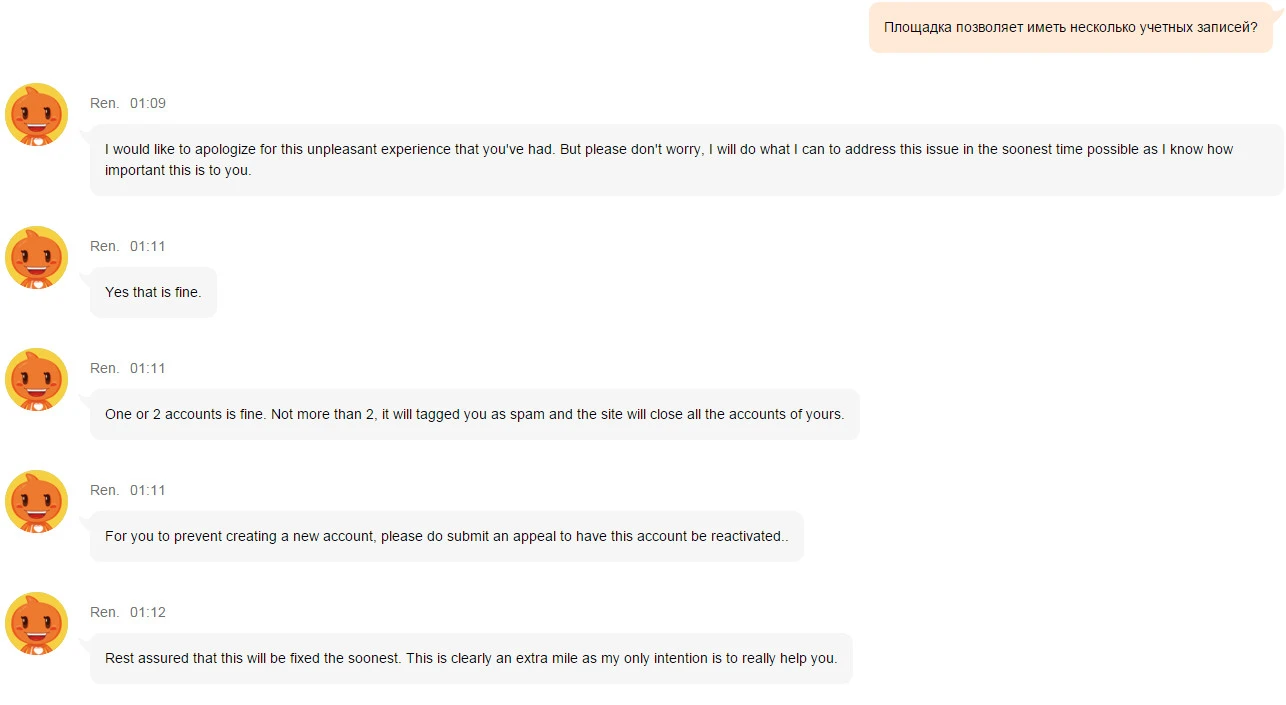Click the 01:11 timestamp above the appeal message
This screenshot has width=1286, height=705.
(148, 490)
